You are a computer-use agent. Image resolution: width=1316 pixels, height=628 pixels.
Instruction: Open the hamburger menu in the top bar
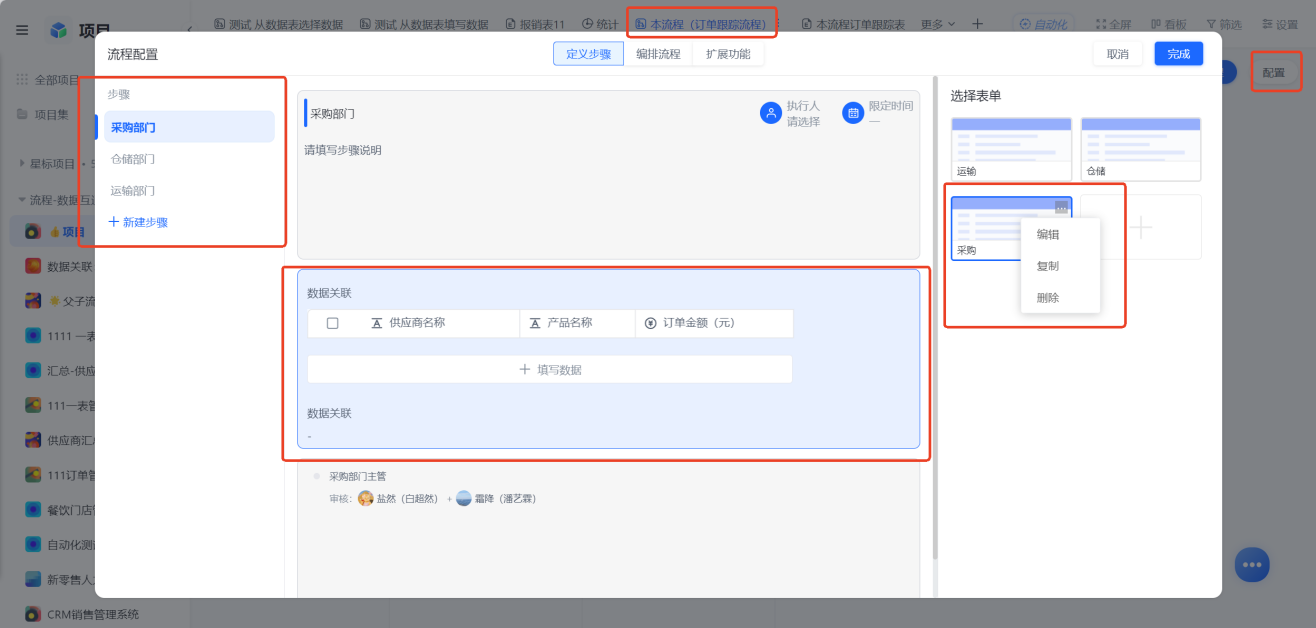click(22, 30)
